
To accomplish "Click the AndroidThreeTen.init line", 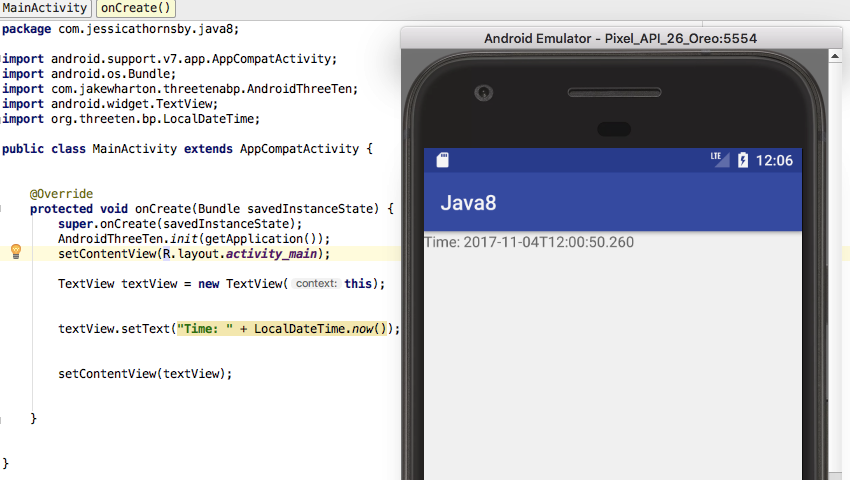I will coord(194,239).
